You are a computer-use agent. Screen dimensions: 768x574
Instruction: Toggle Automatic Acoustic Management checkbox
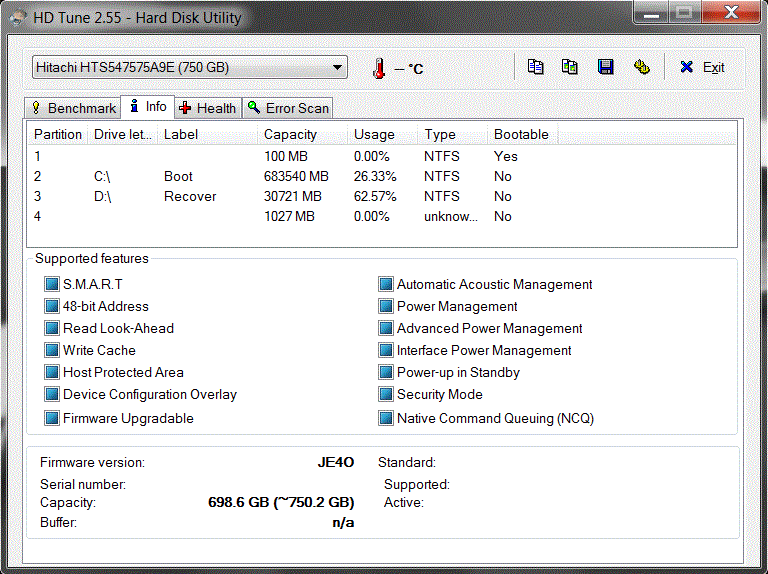click(x=386, y=284)
